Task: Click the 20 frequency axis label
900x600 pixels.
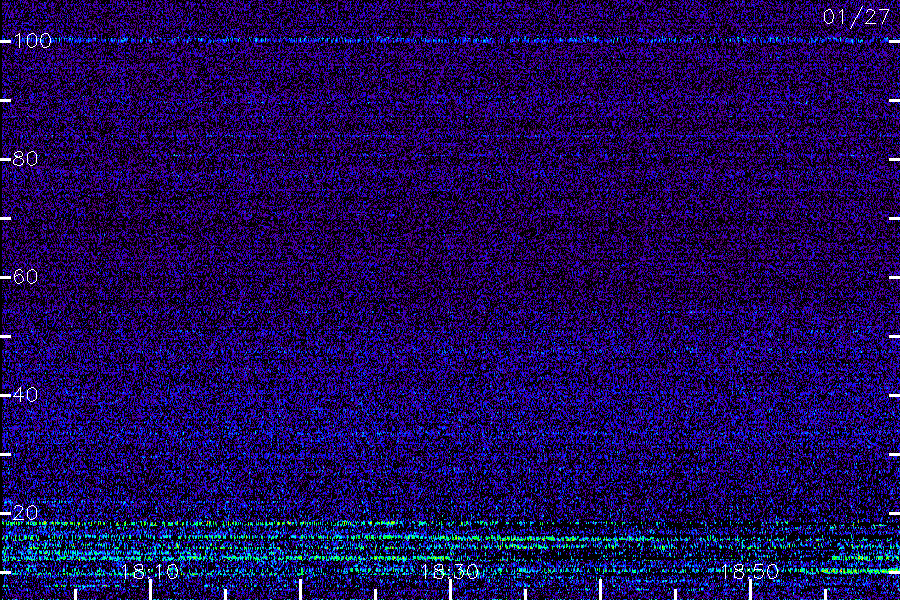Action: (25, 513)
